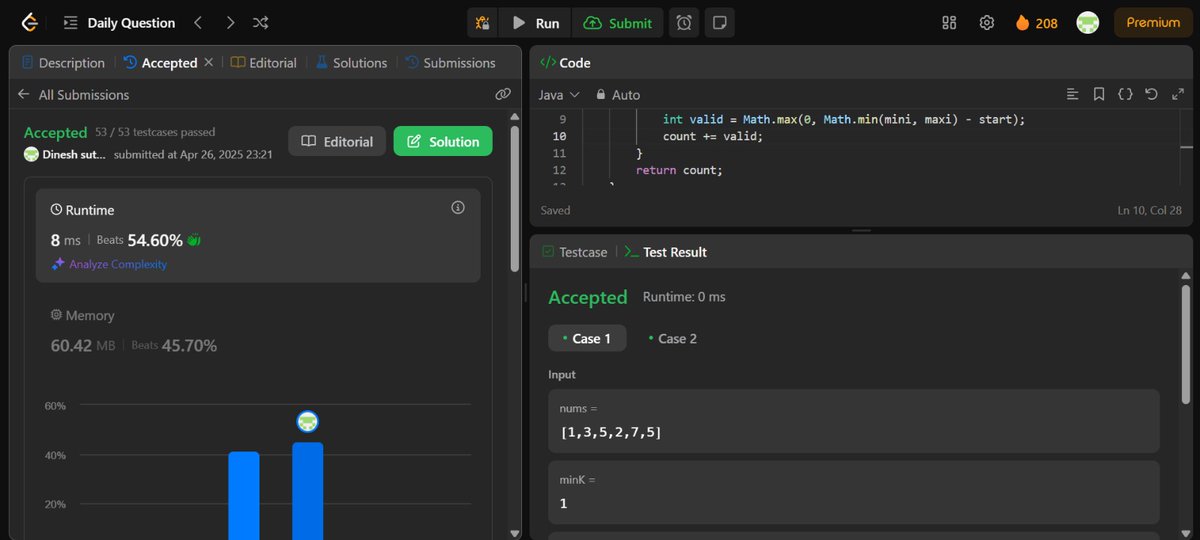Click the Ln 10, Col 28 status text
This screenshot has height=540, width=1200.
[x=1150, y=210]
